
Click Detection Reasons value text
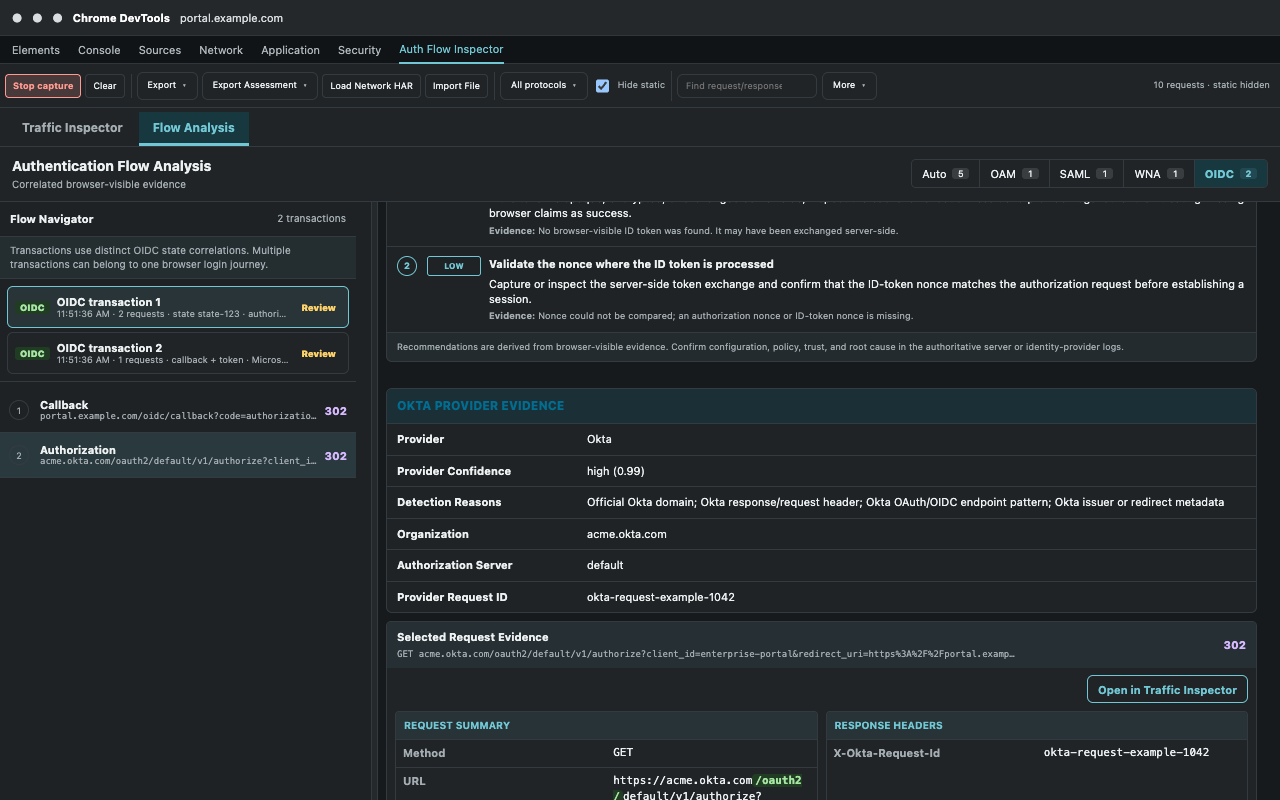click(905, 502)
